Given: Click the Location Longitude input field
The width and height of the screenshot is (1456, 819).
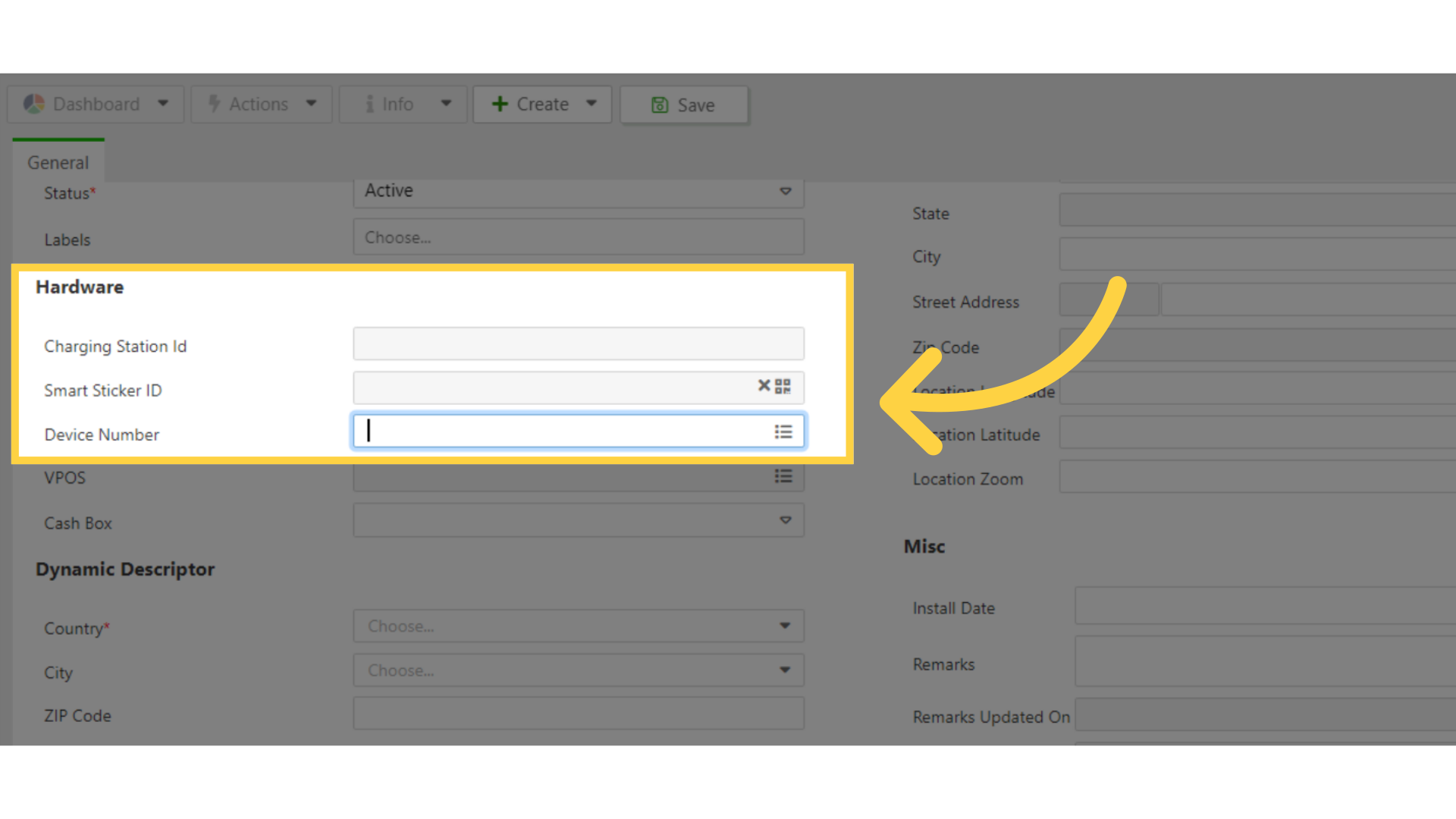Looking at the screenshot, I should tap(1257, 388).
